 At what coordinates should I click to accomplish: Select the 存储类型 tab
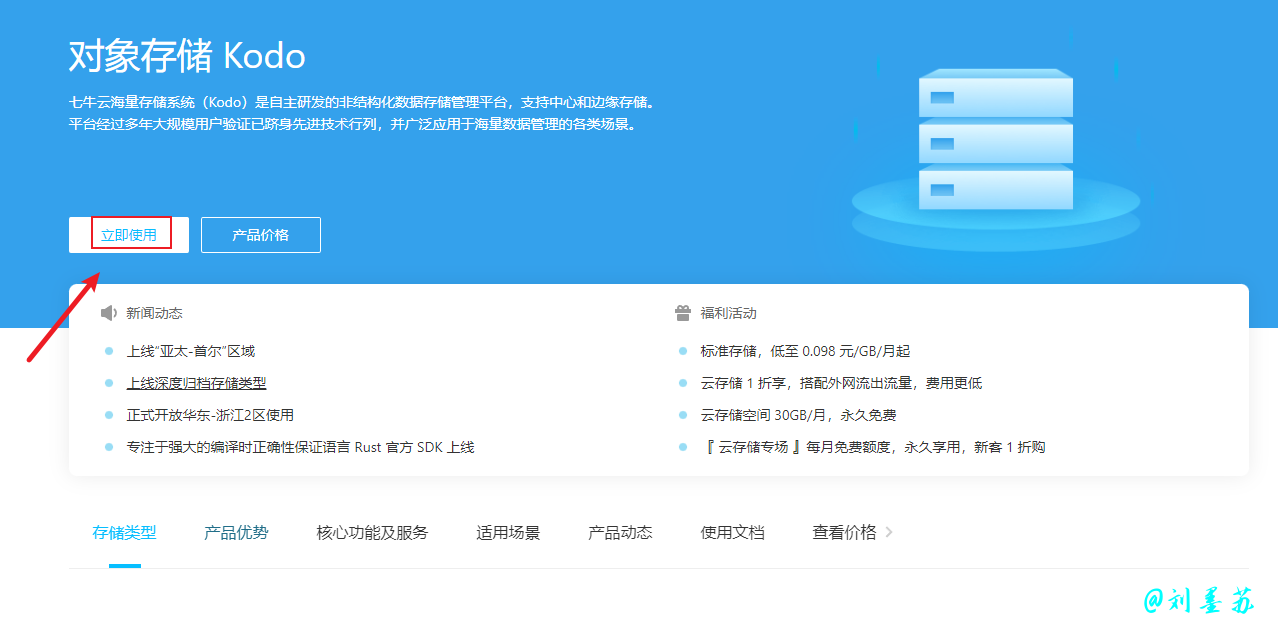click(x=125, y=533)
